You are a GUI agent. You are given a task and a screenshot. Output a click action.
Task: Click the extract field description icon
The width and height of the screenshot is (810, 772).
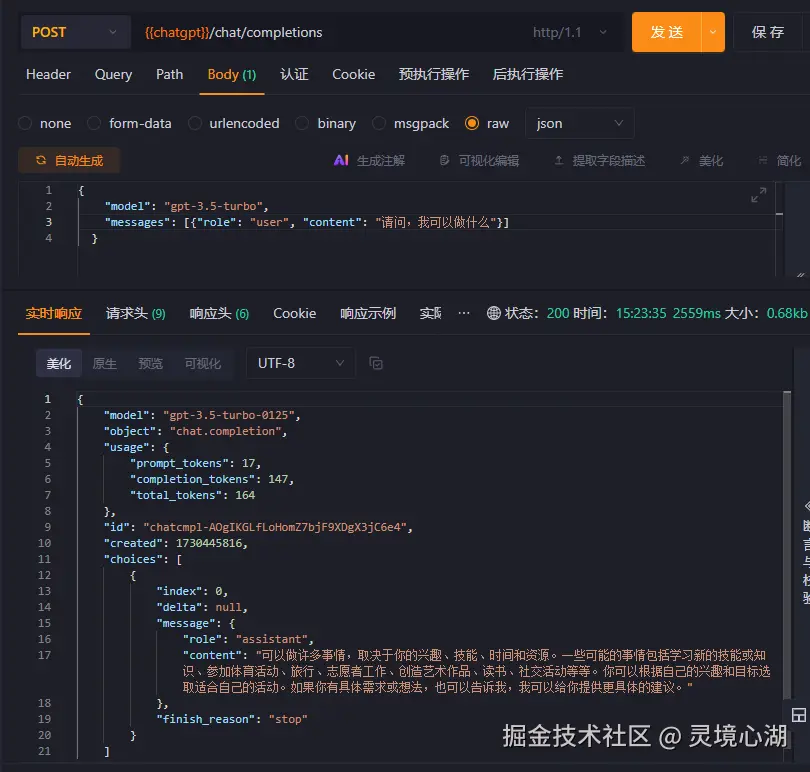[x=559, y=161]
